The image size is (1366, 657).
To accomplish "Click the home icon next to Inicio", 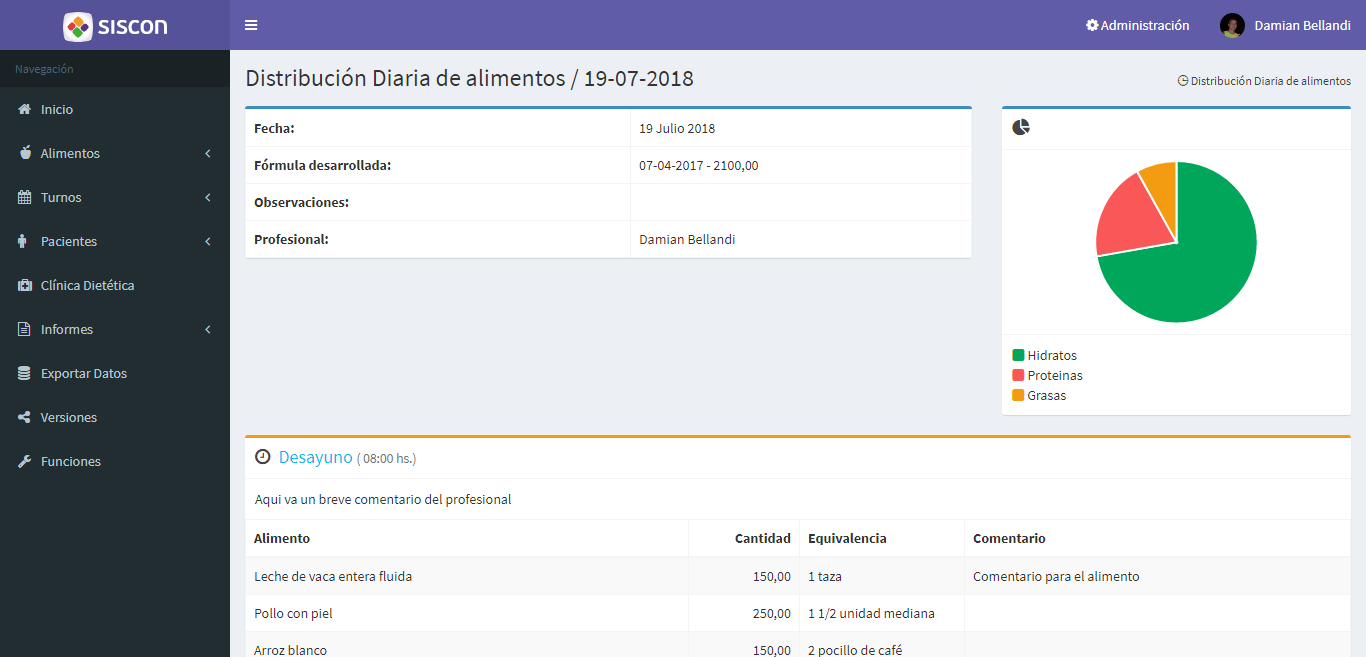I will tap(25, 109).
